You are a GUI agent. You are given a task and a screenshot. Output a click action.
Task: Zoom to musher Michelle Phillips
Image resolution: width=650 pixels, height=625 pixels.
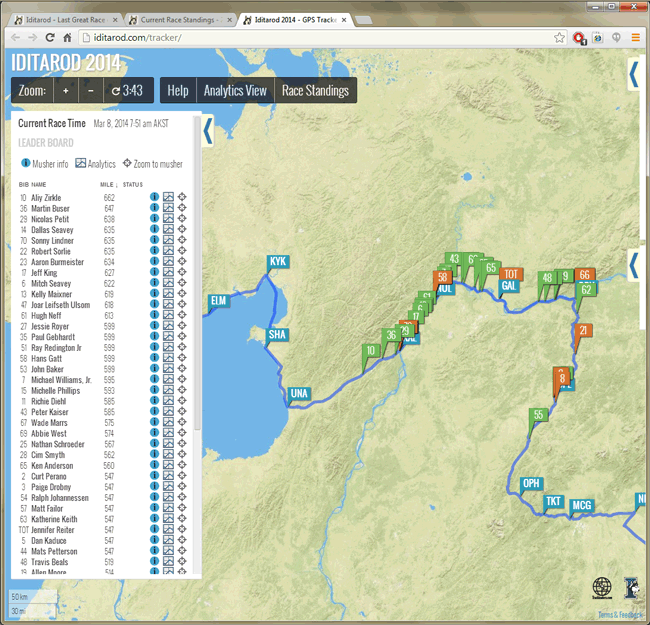coord(182,390)
